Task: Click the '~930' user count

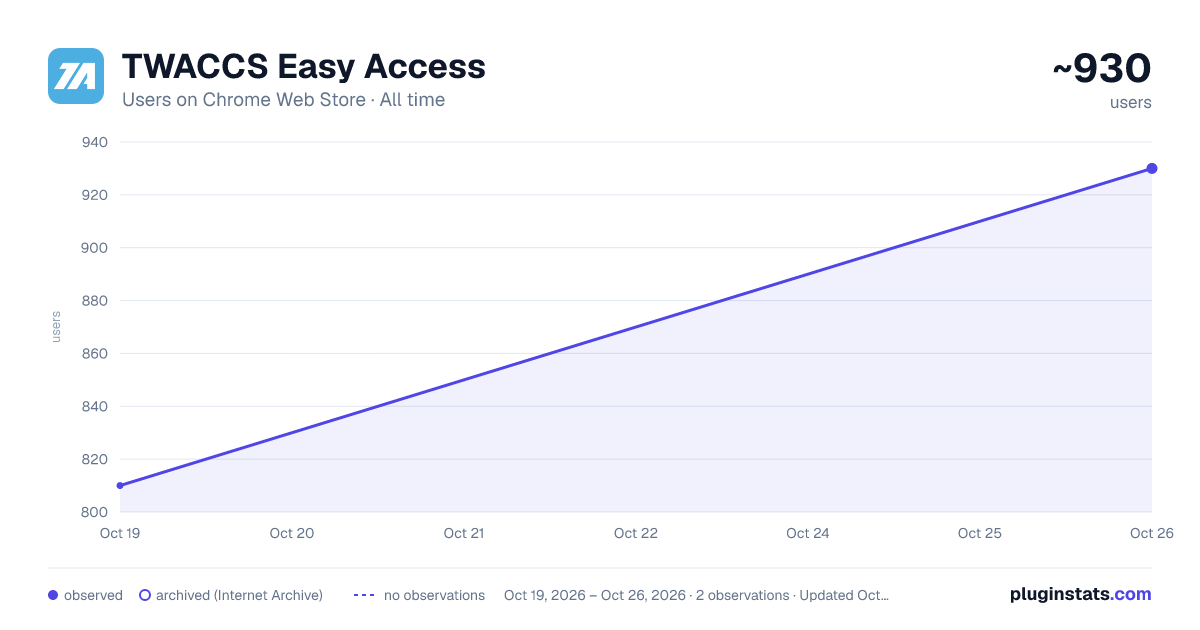Action: [x=1102, y=69]
